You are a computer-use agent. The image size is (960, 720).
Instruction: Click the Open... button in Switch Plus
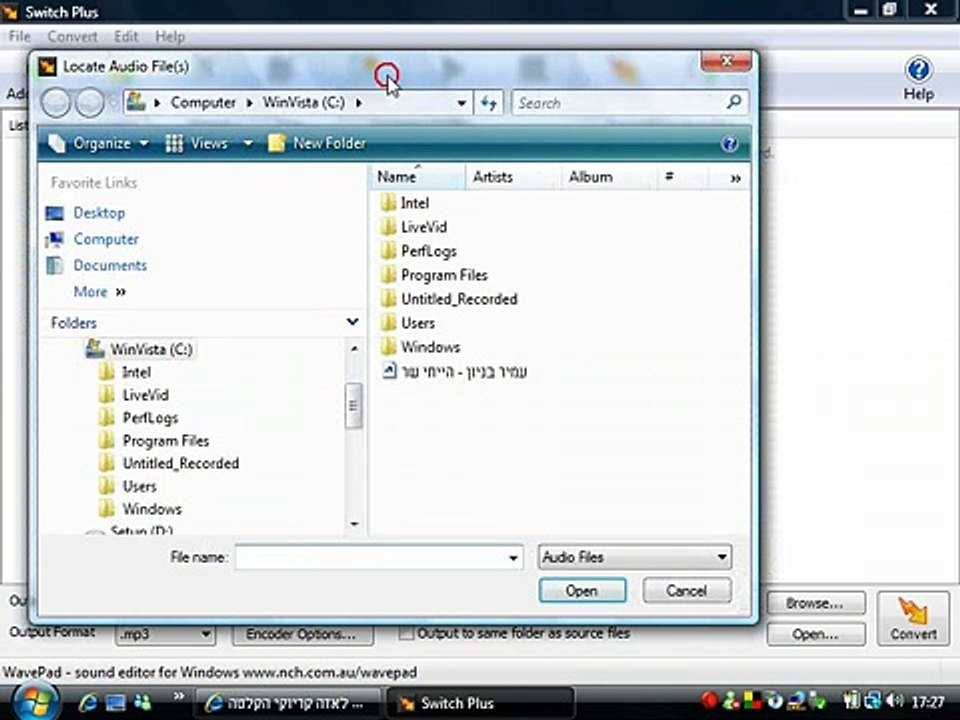click(816, 634)
